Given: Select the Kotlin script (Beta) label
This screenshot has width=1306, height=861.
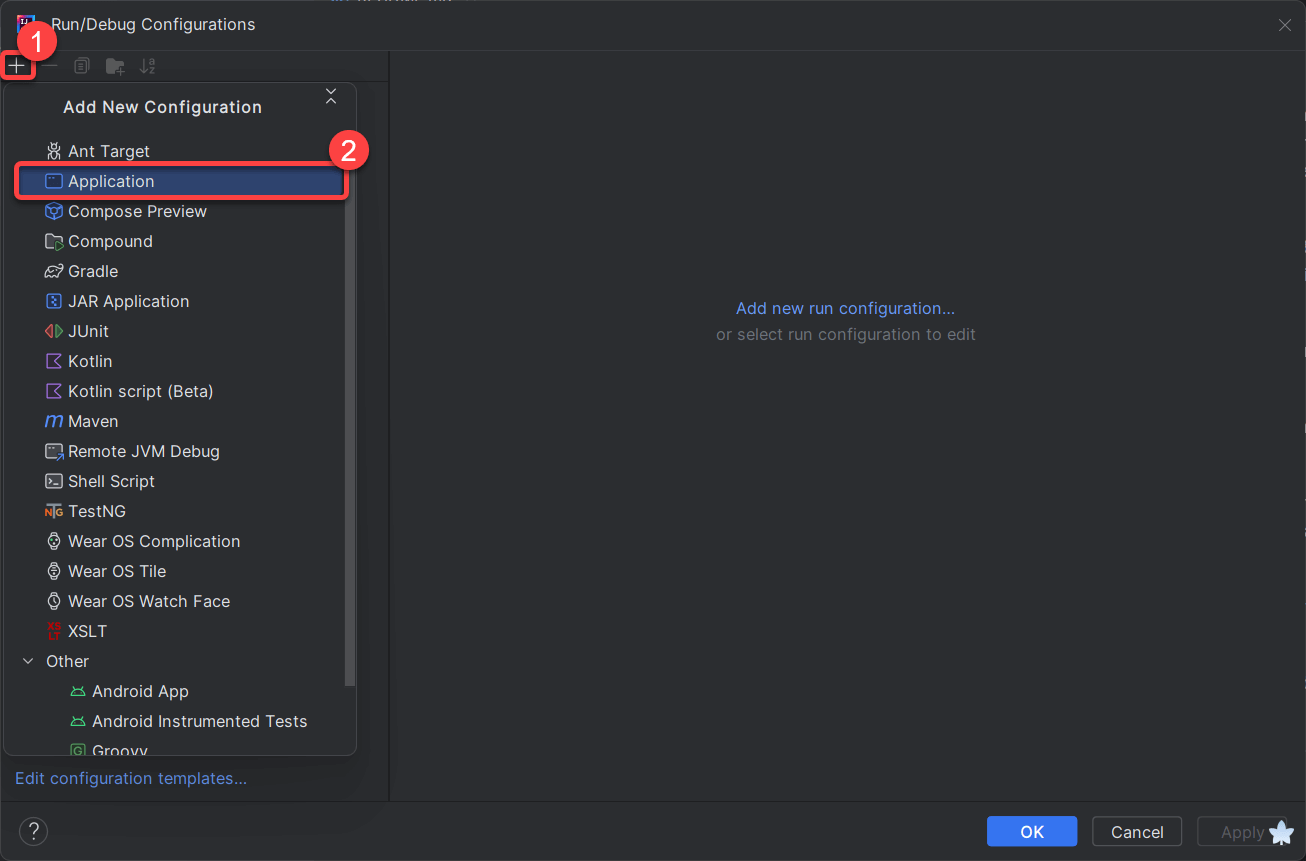Looking at the screenshot, I should [141, 391].
